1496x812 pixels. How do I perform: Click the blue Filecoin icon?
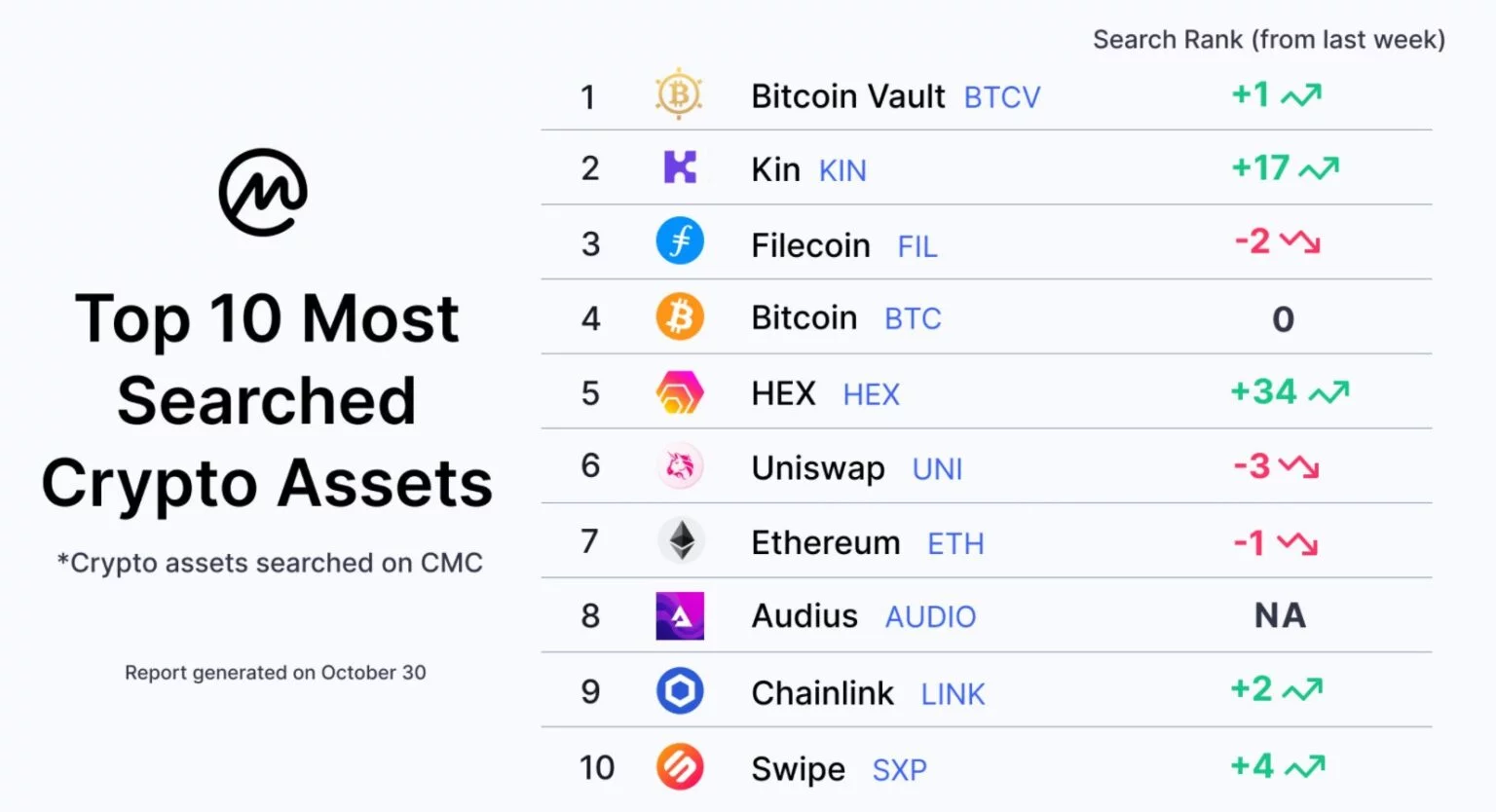680,241
